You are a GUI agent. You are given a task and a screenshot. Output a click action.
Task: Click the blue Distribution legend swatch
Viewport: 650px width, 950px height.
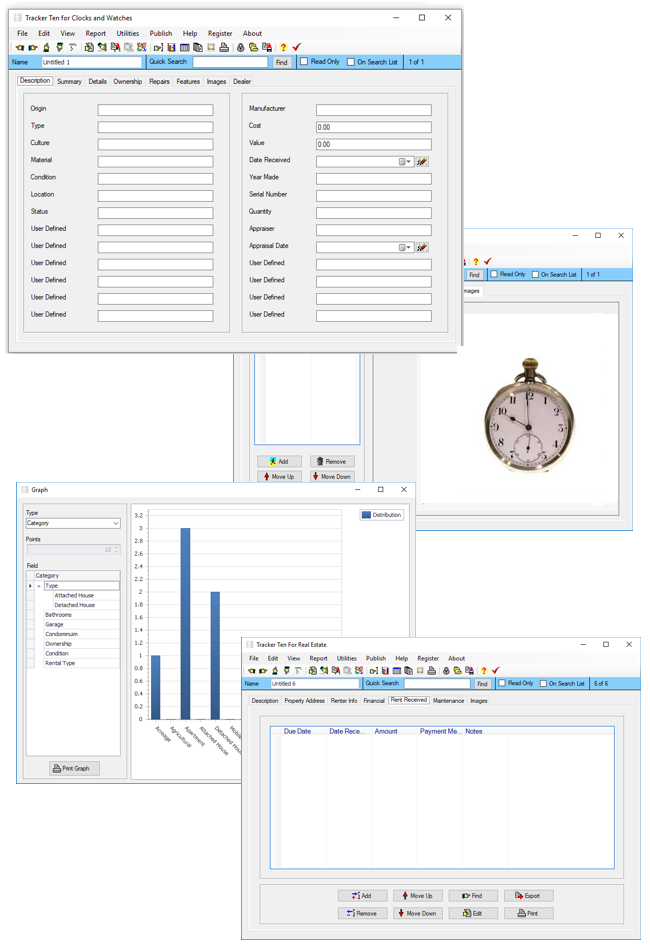coord(366,515)
